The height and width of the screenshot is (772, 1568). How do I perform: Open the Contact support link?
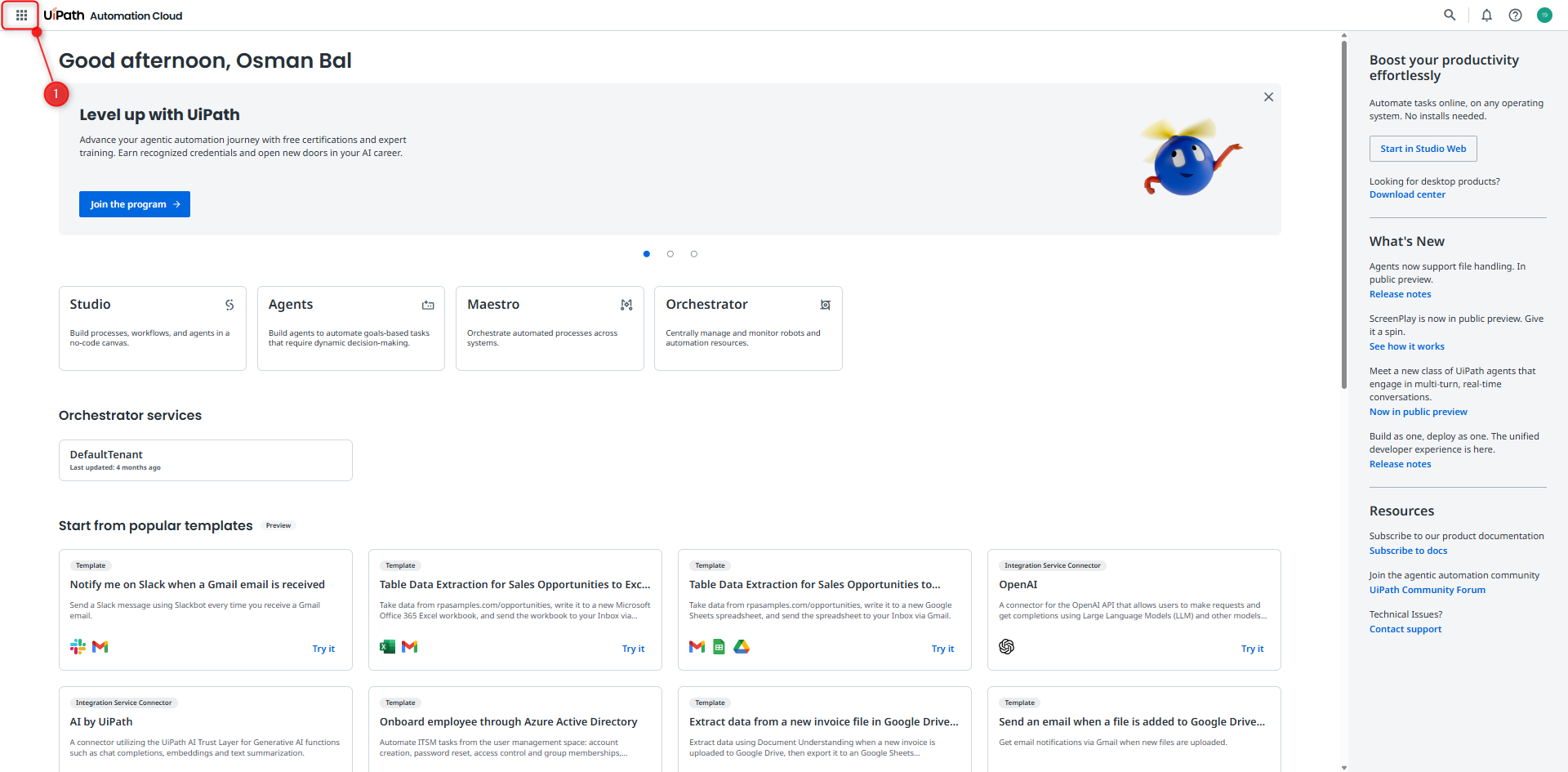coord(1405,629)
